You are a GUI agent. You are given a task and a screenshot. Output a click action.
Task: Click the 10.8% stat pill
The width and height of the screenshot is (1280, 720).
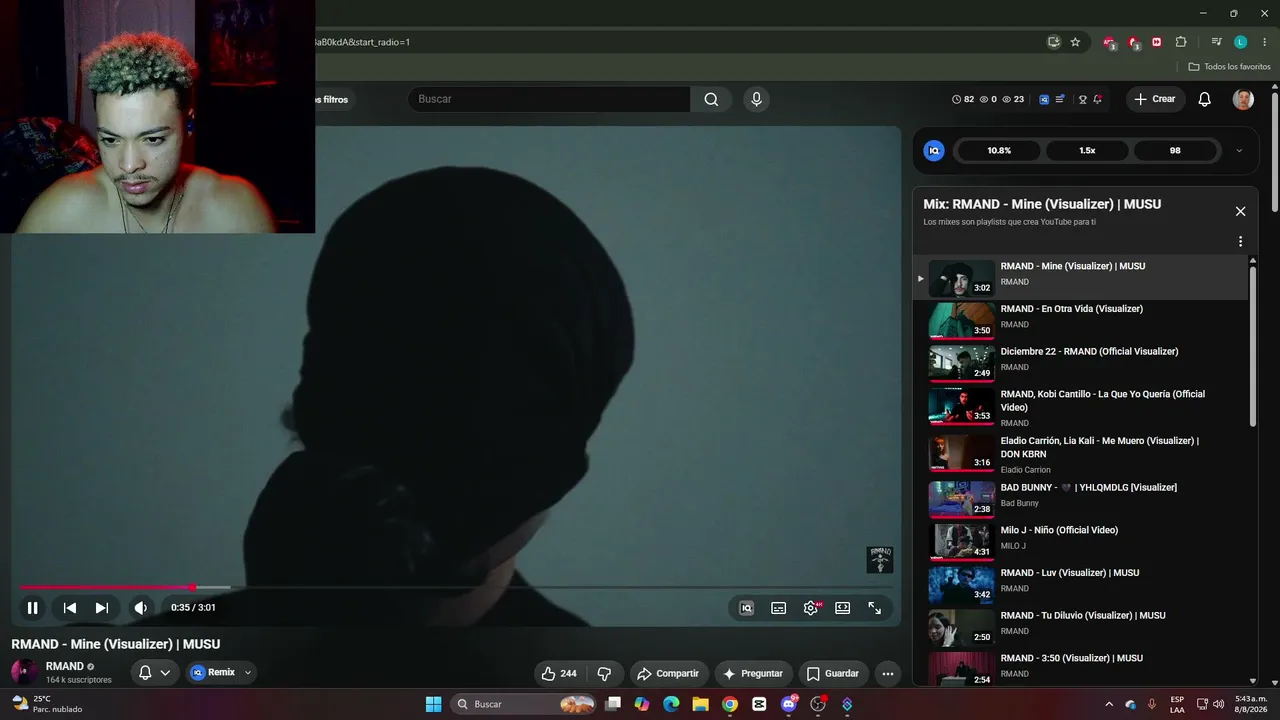click(x=999, y=151)
